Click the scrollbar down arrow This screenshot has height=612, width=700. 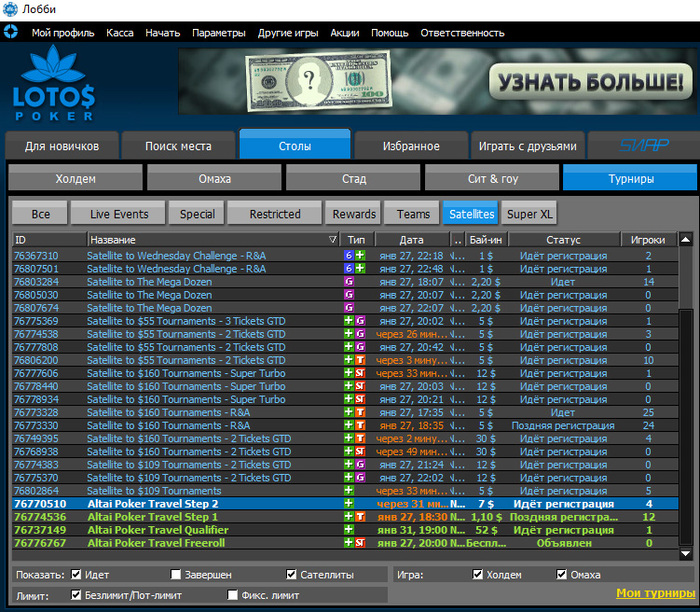(686, 554)
